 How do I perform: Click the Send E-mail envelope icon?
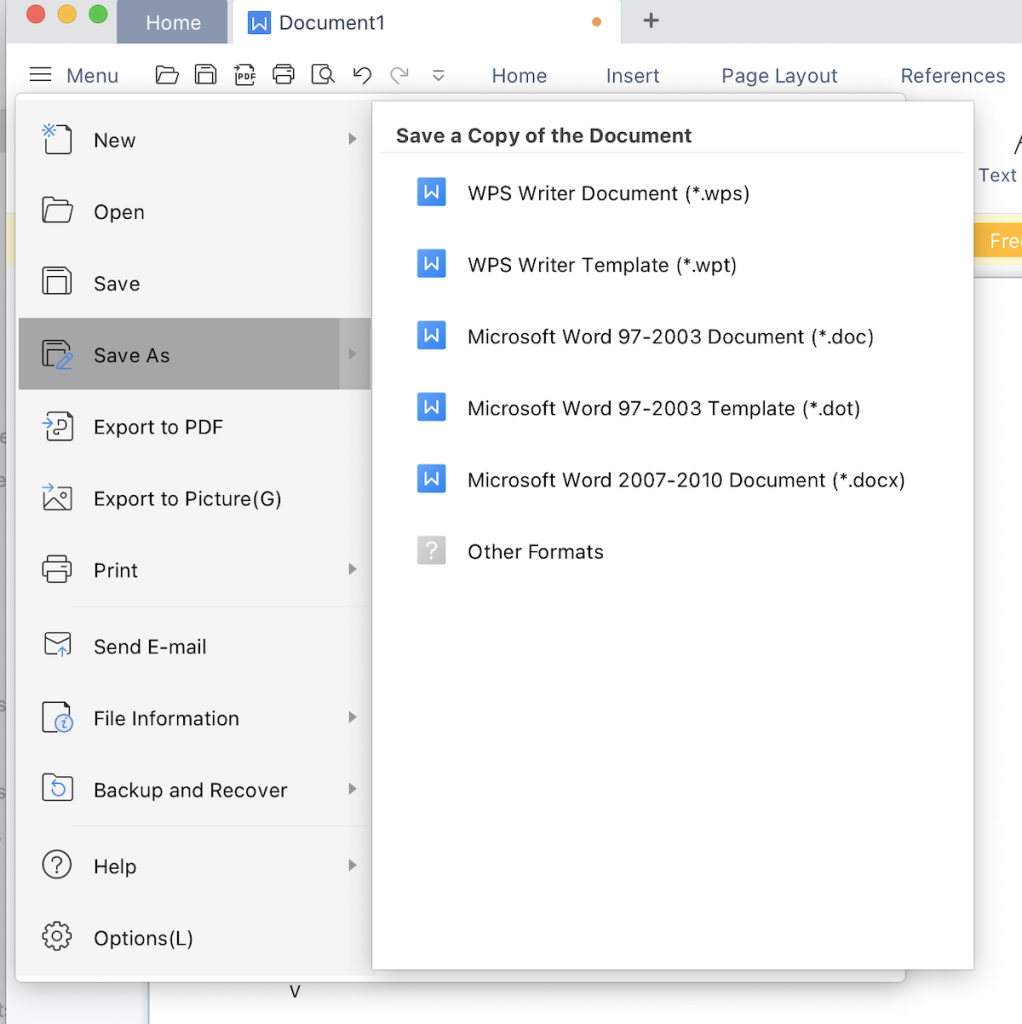pos(57,645)
